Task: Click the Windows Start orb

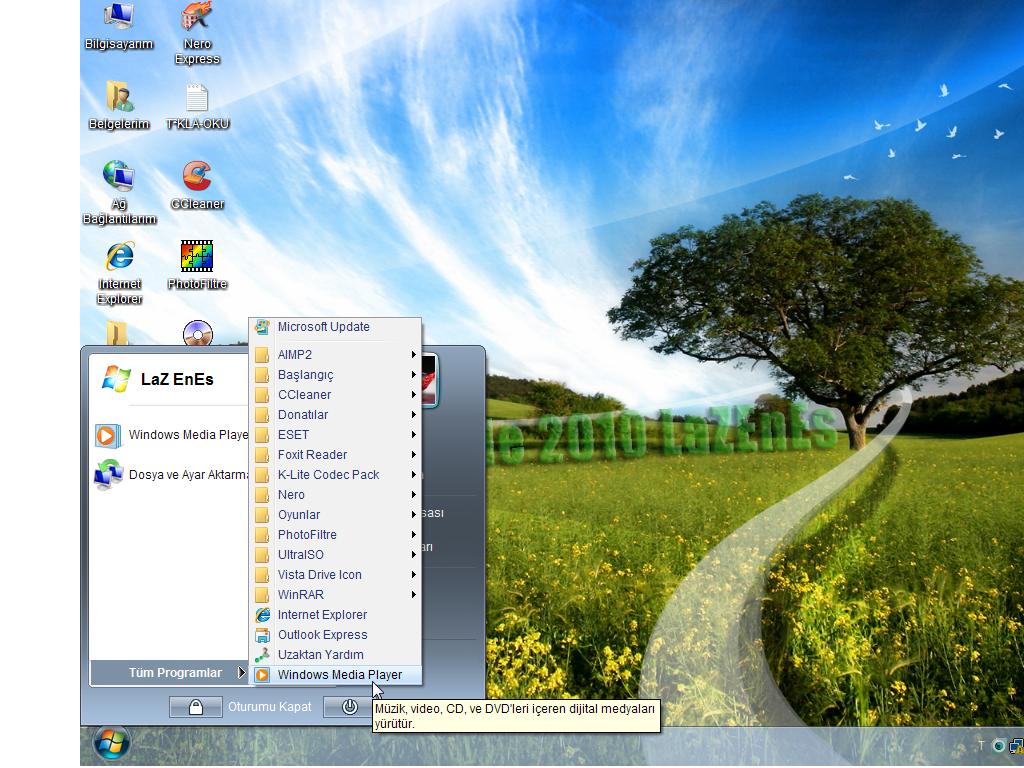Action: pos(112,743)
